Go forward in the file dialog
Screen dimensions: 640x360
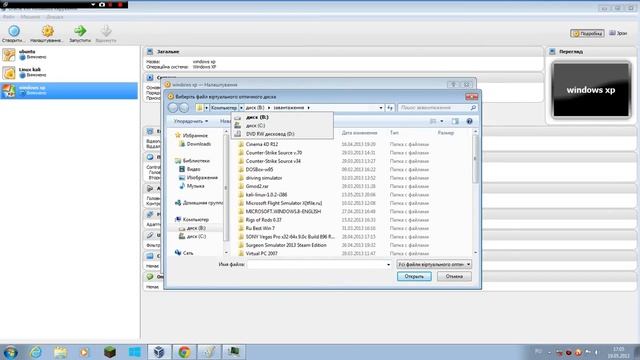coord(184,108)
